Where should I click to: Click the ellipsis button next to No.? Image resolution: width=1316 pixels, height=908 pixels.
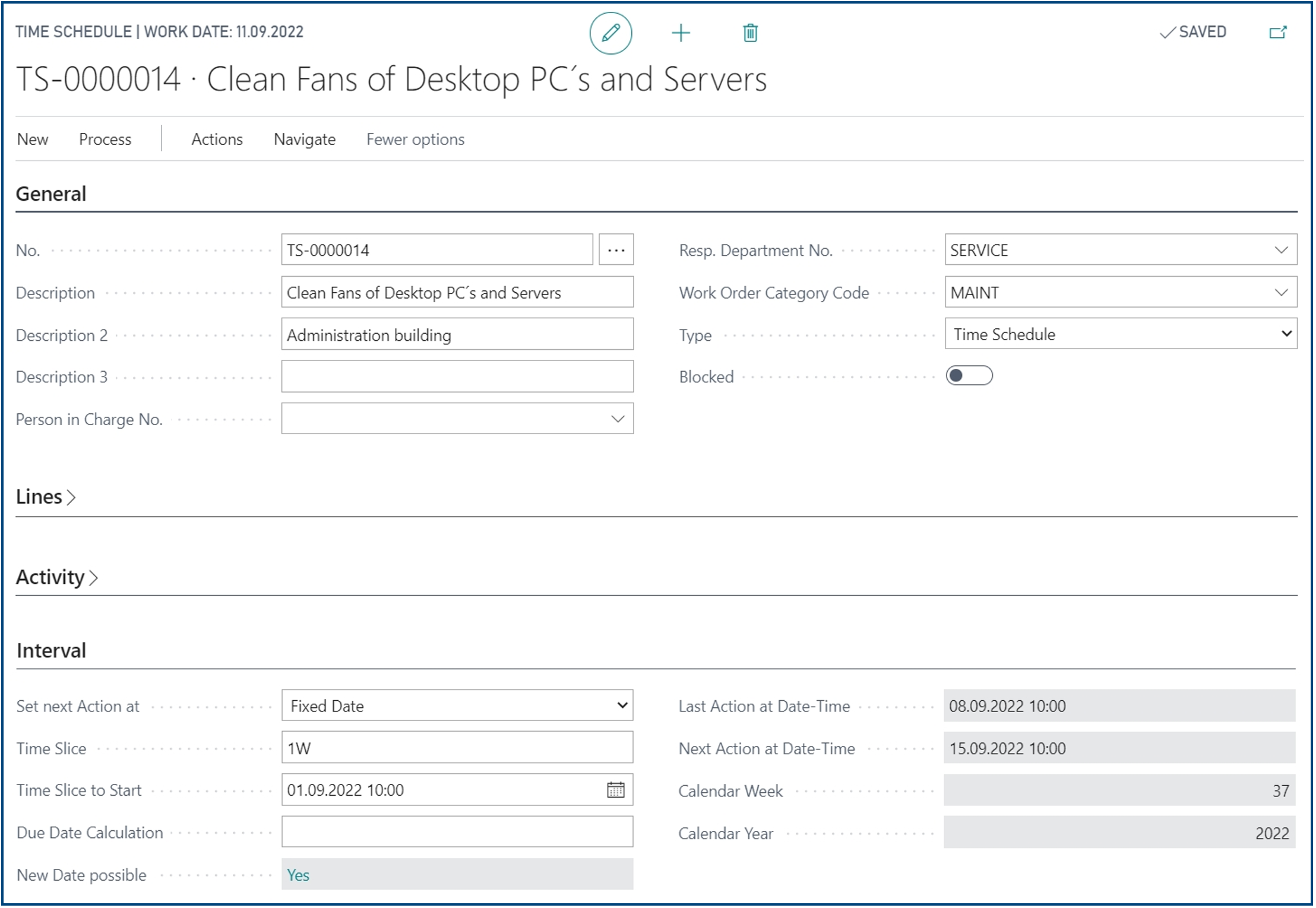(616, 249)
